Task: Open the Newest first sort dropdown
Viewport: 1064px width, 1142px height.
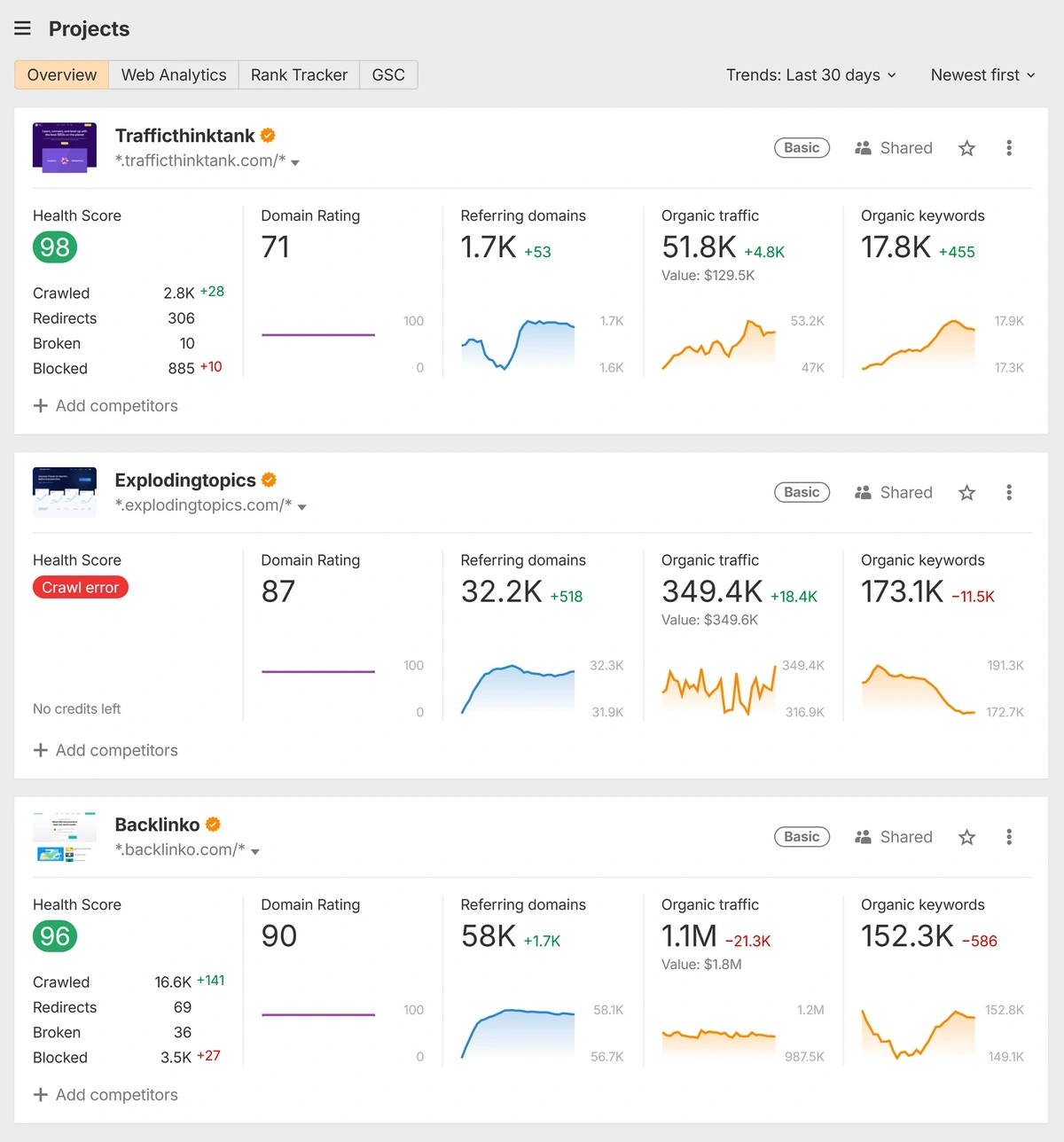Action: coord(982,75)
